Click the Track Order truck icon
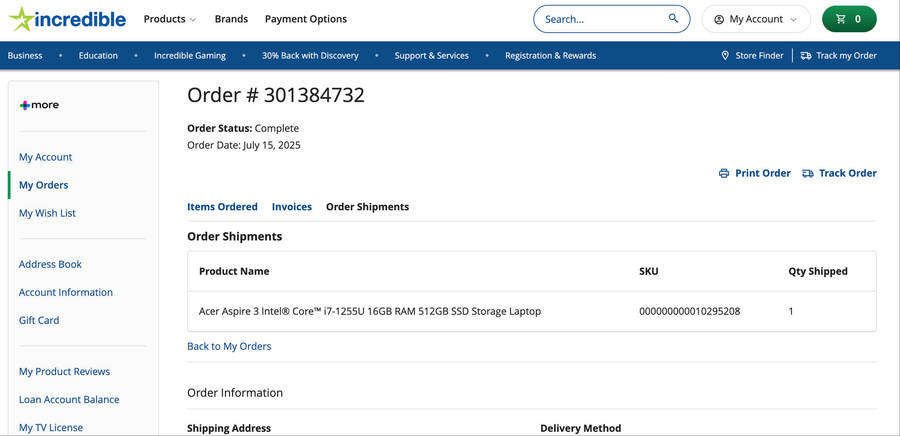This screenshot has width=900, height=436. tap(808, 173)
